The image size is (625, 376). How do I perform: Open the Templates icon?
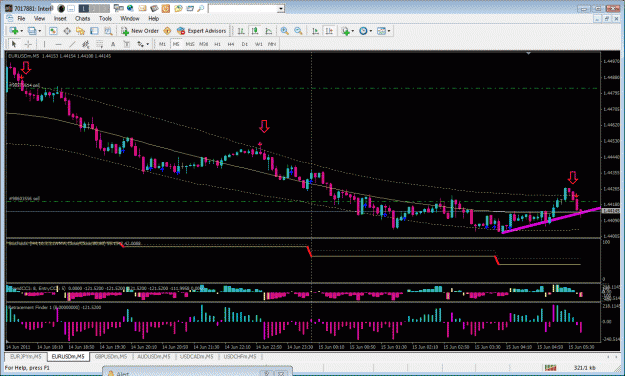coord(381,31)
